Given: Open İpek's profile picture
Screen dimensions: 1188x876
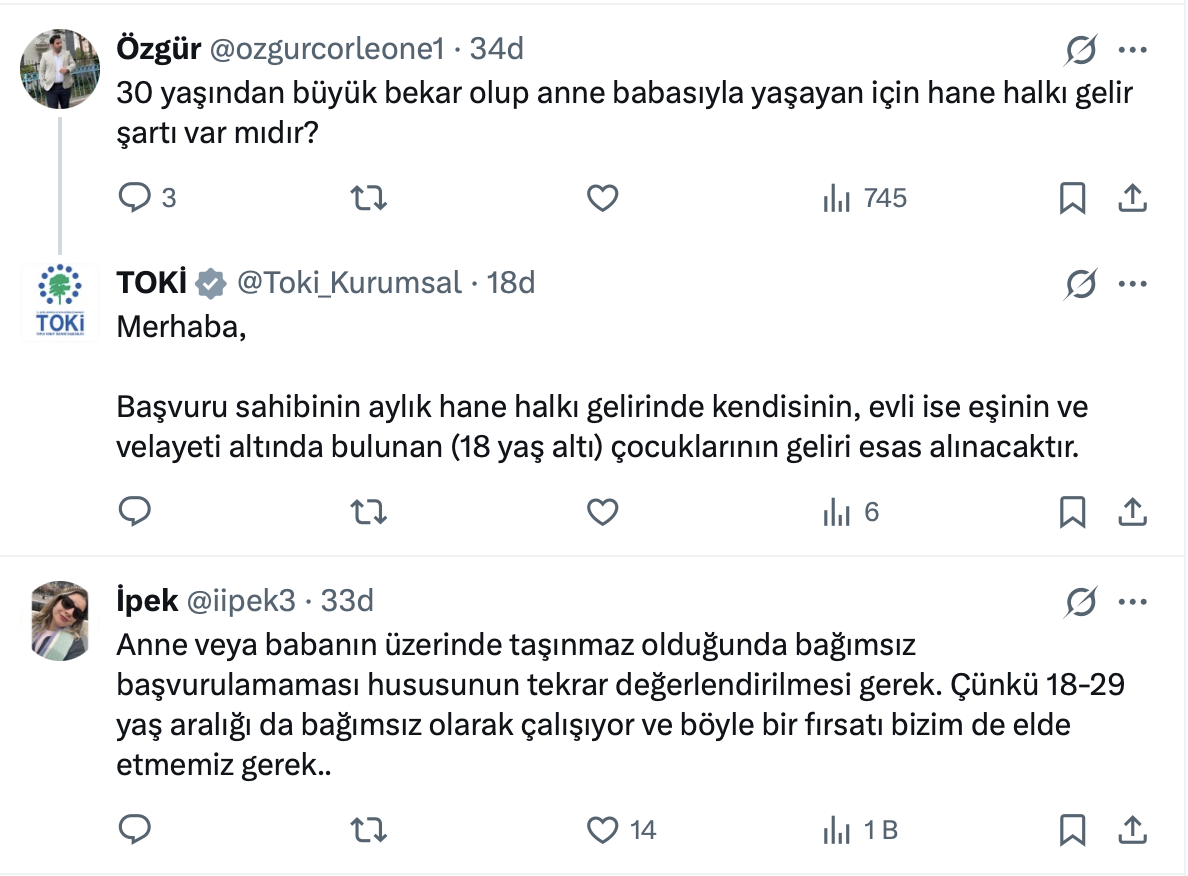Looking at the screenshot, I should 61,620.
